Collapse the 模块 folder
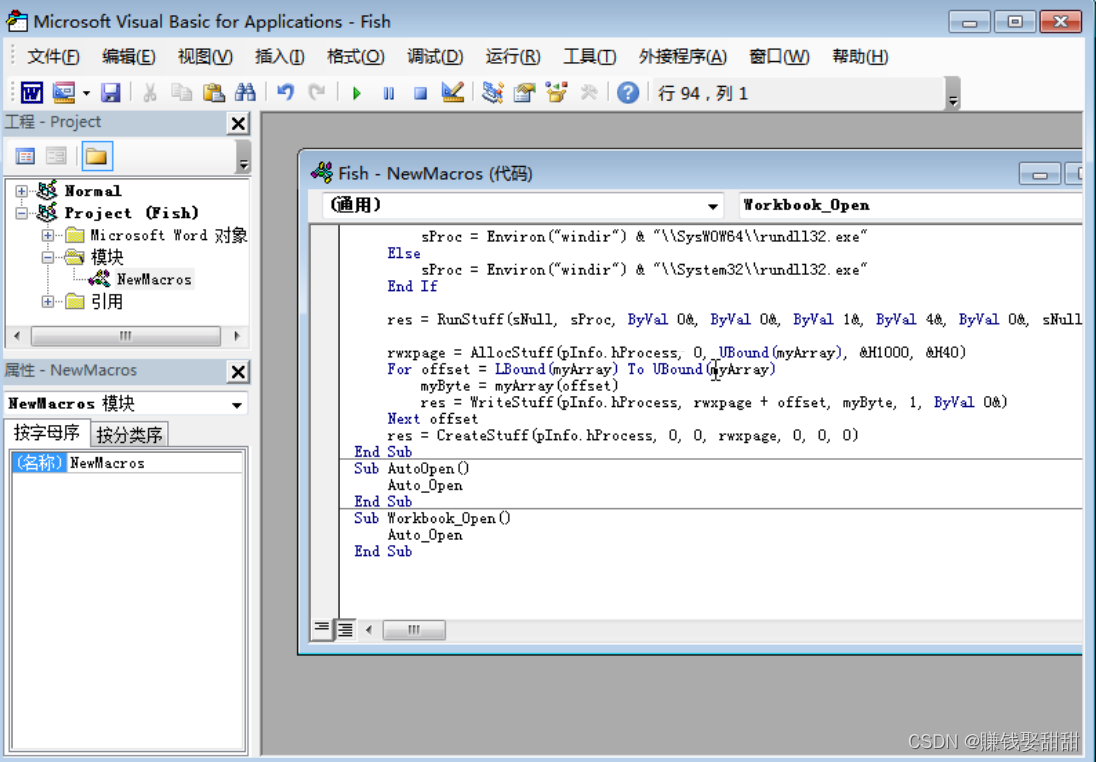This screenshot has height=762, width=1096. (x=48, y=257)
